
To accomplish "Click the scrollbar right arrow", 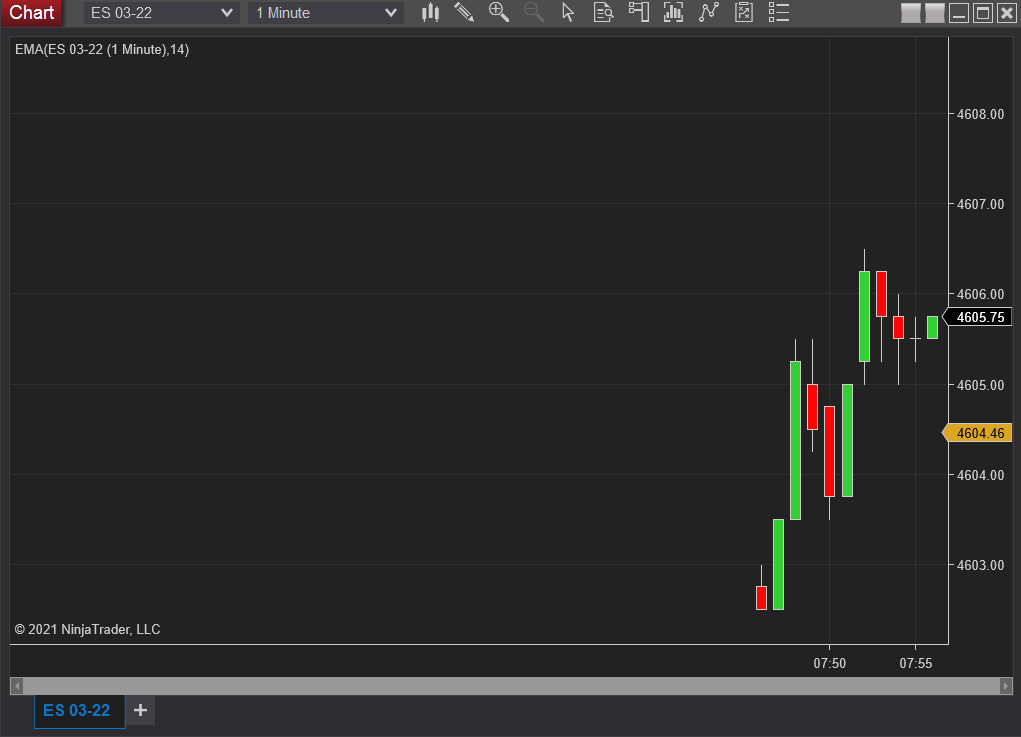I will [x=1005, y=686].
